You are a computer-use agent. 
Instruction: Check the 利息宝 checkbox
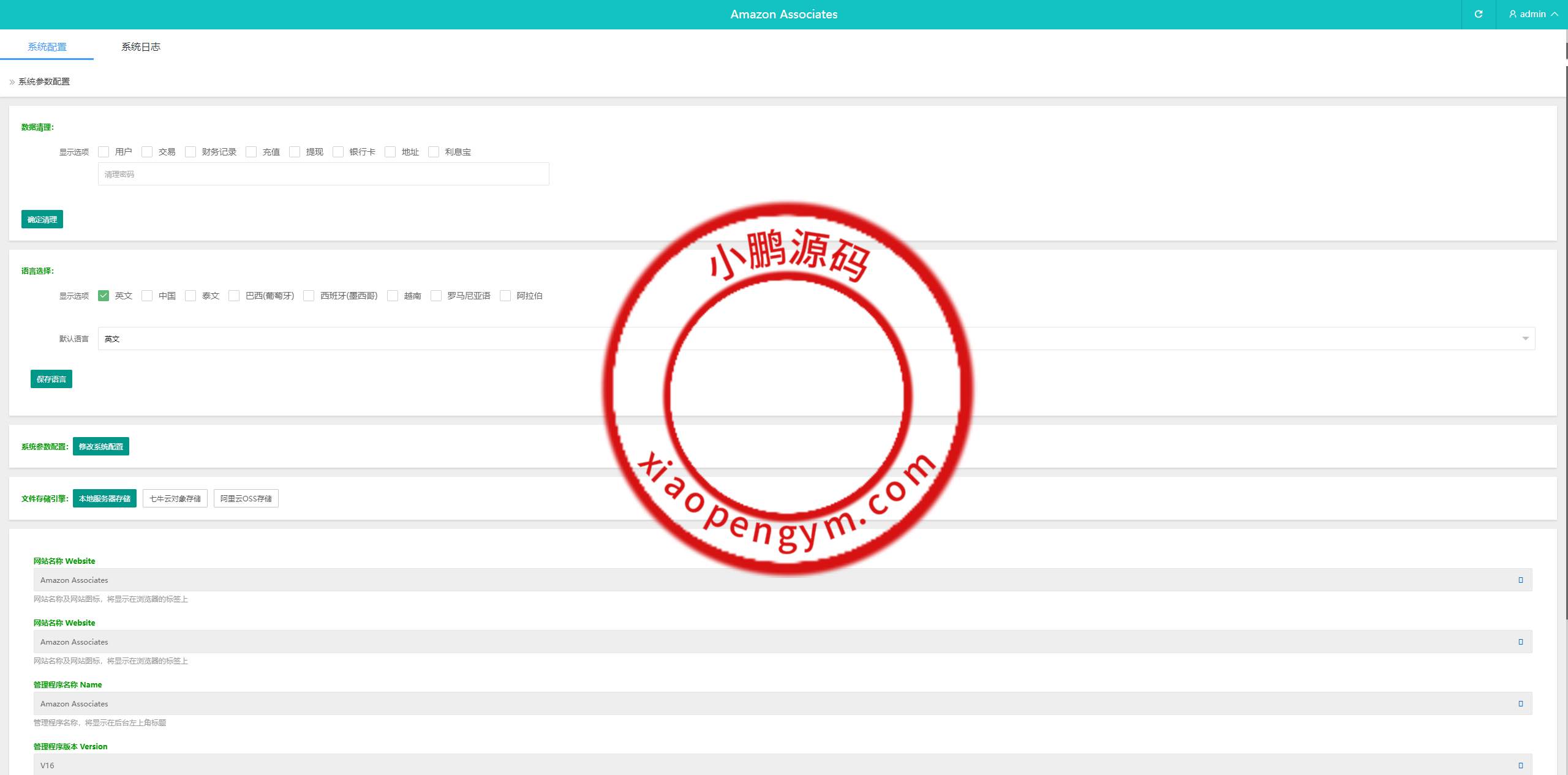tap(434, 152)
